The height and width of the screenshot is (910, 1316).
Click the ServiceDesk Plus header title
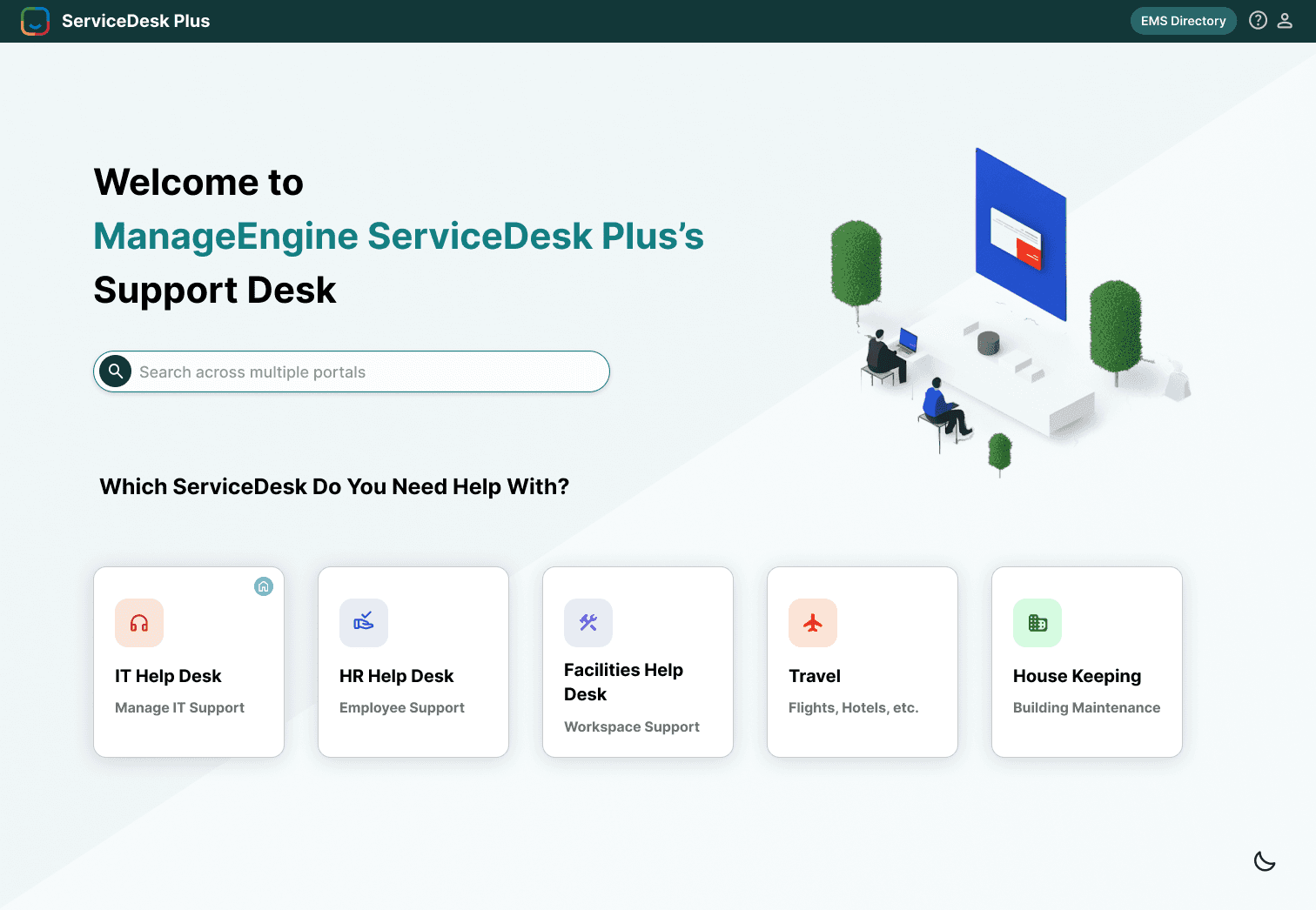click(x=136, y=21)
